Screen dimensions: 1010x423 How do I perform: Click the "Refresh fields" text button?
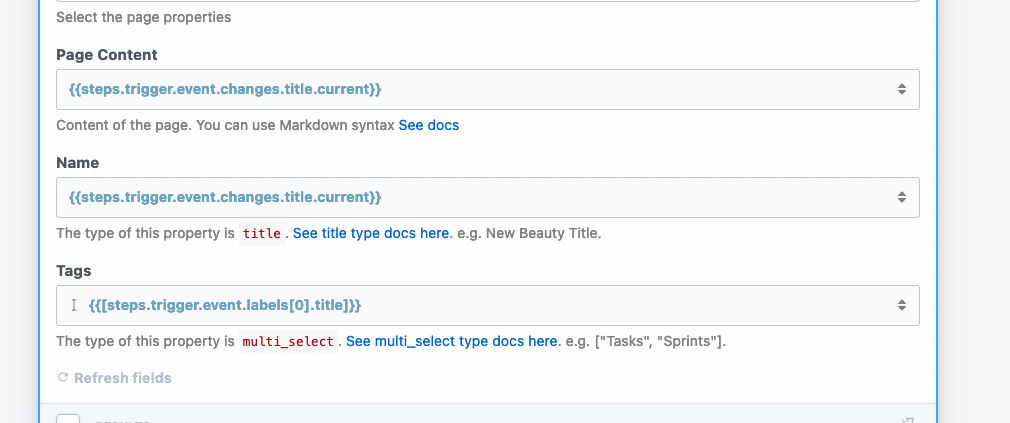coord(122,378)
